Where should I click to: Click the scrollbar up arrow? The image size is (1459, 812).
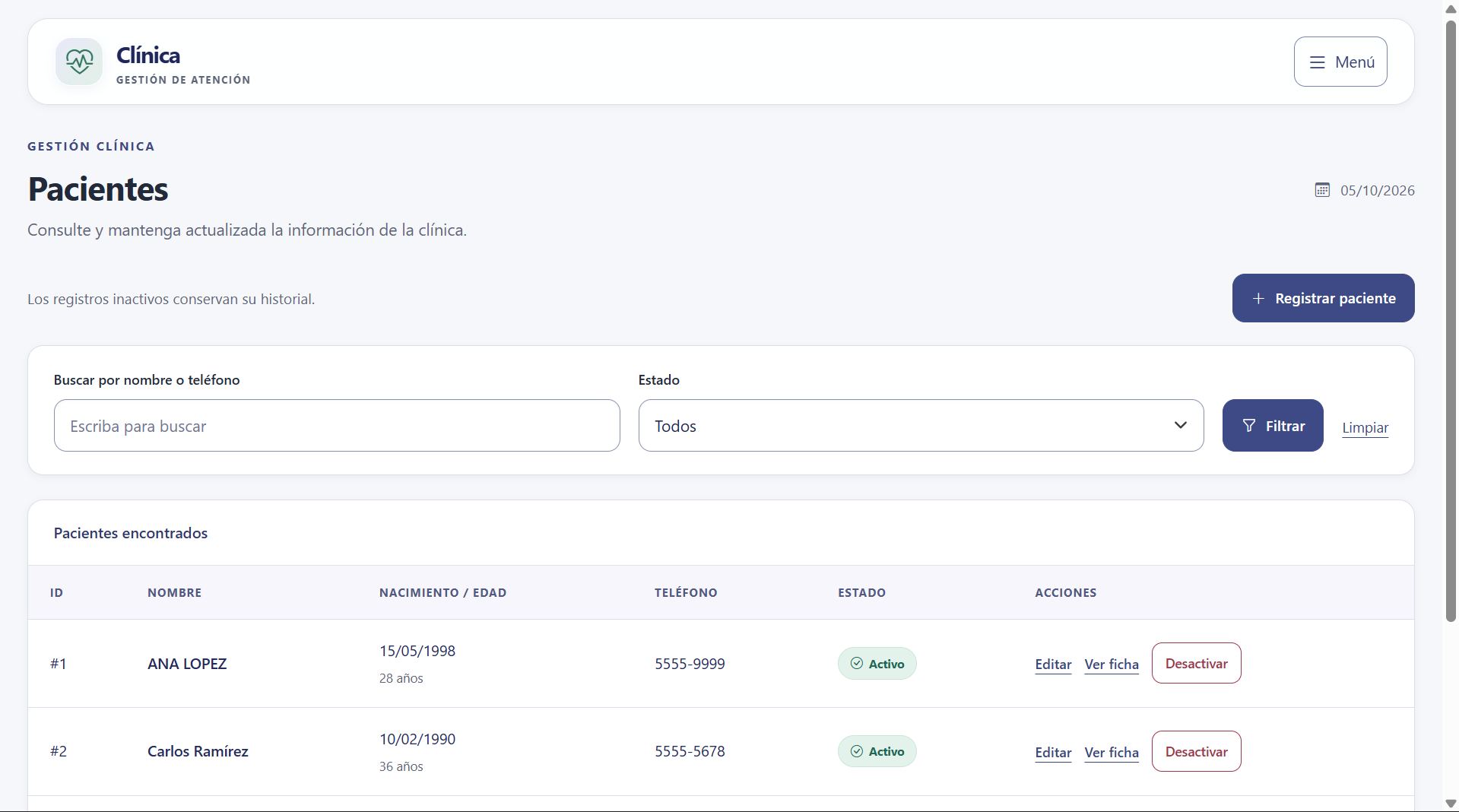click(1451, 9)
